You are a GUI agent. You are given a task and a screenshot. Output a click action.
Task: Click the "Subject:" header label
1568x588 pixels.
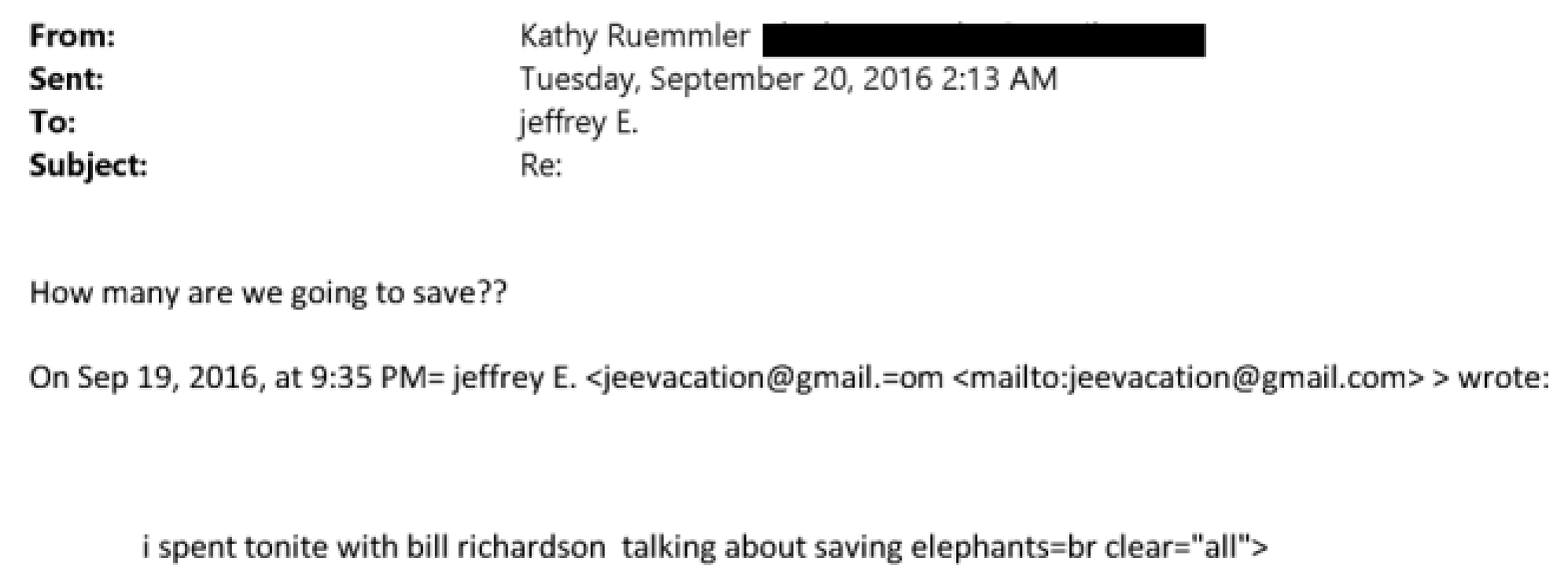pyautogui.click(x=88, y=165)
